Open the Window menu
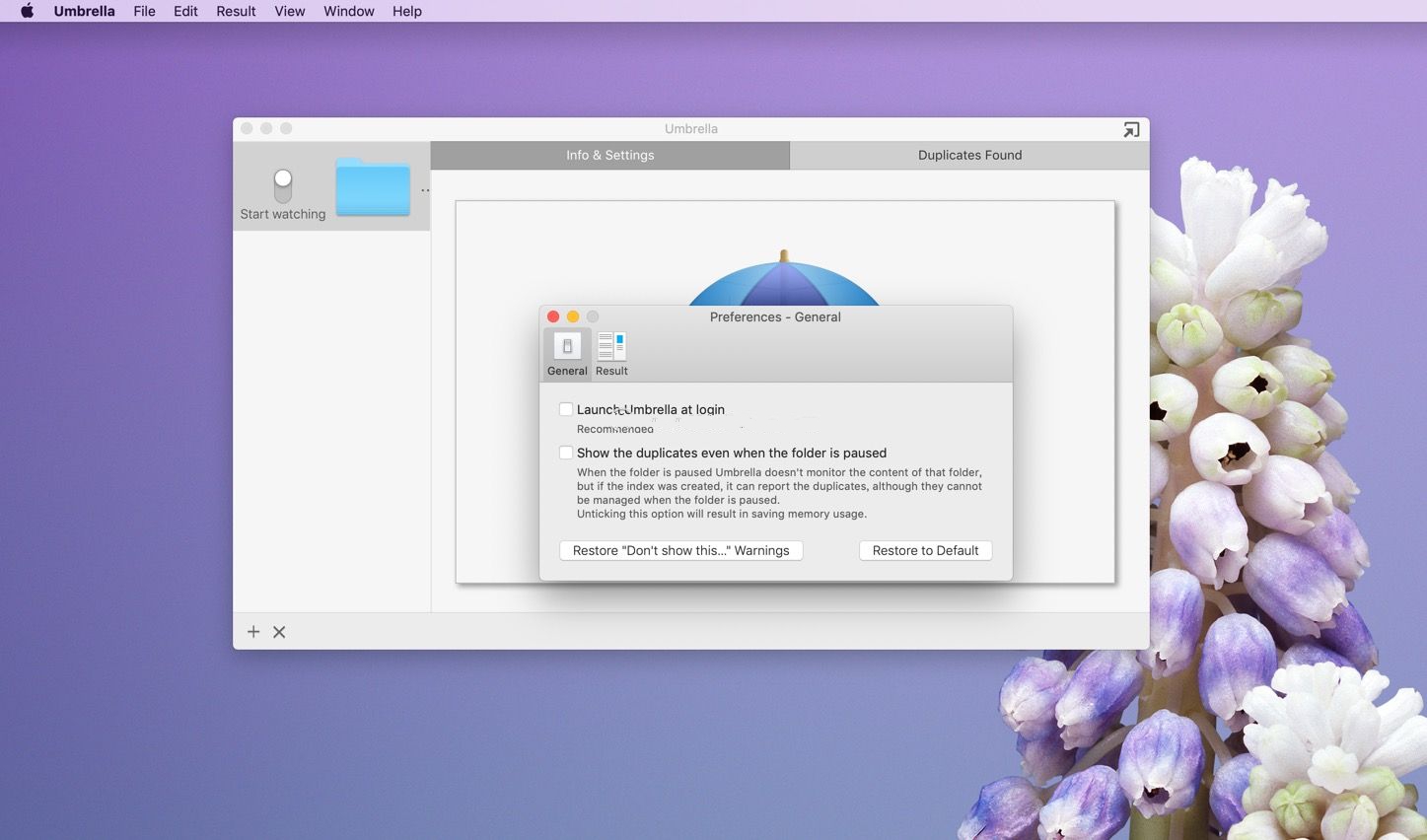This screenshot has height=840, width=1427. [349, 11]
